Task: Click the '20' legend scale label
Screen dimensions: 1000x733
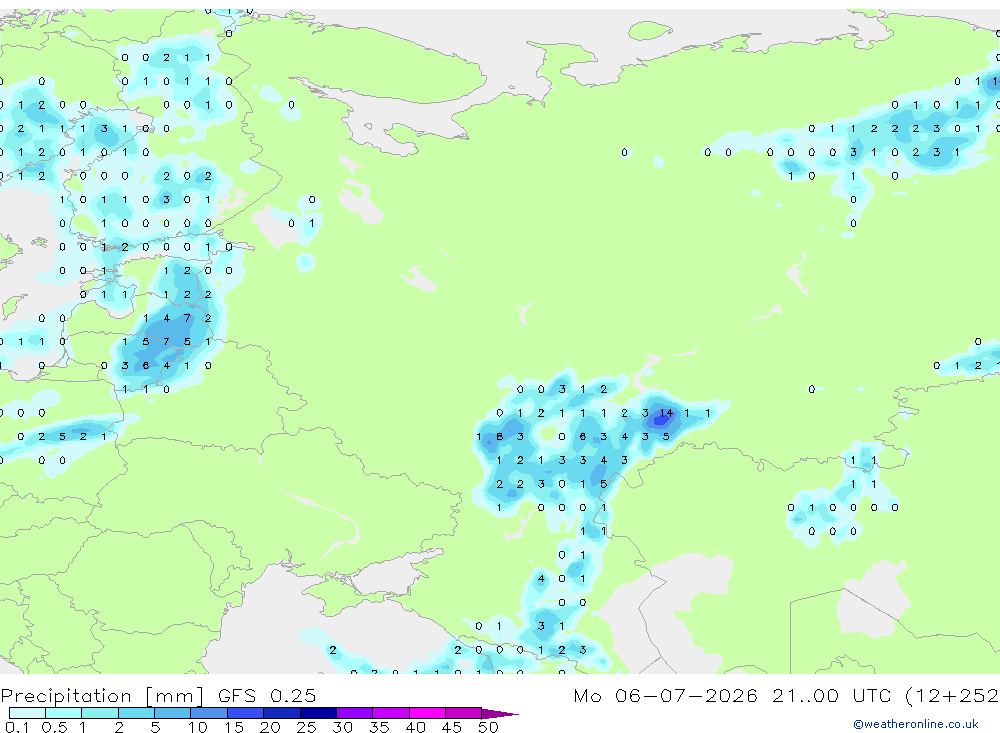Action: point(270,727)
